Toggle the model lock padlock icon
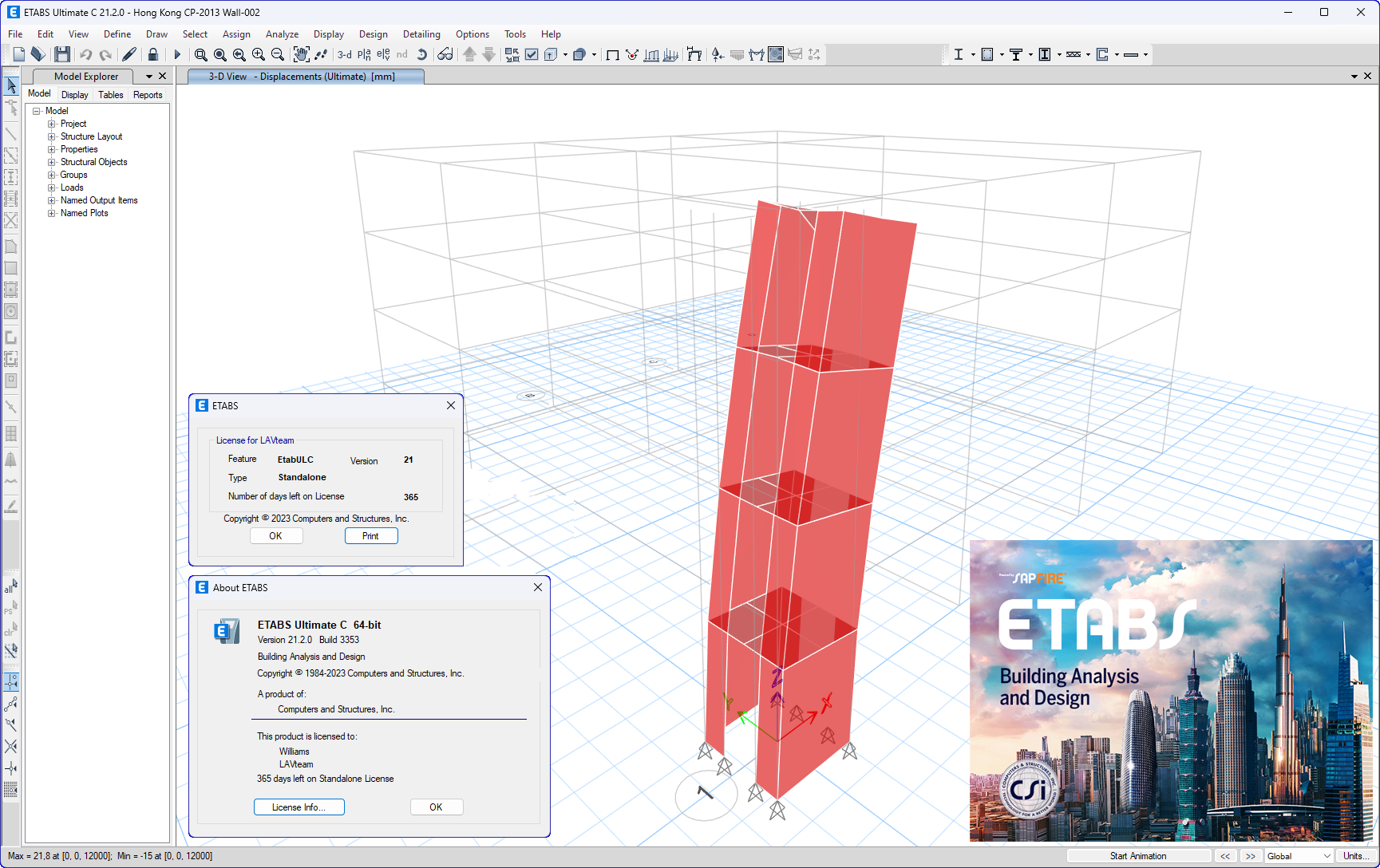The image size is (1380, 868). [x=153, y=54]
